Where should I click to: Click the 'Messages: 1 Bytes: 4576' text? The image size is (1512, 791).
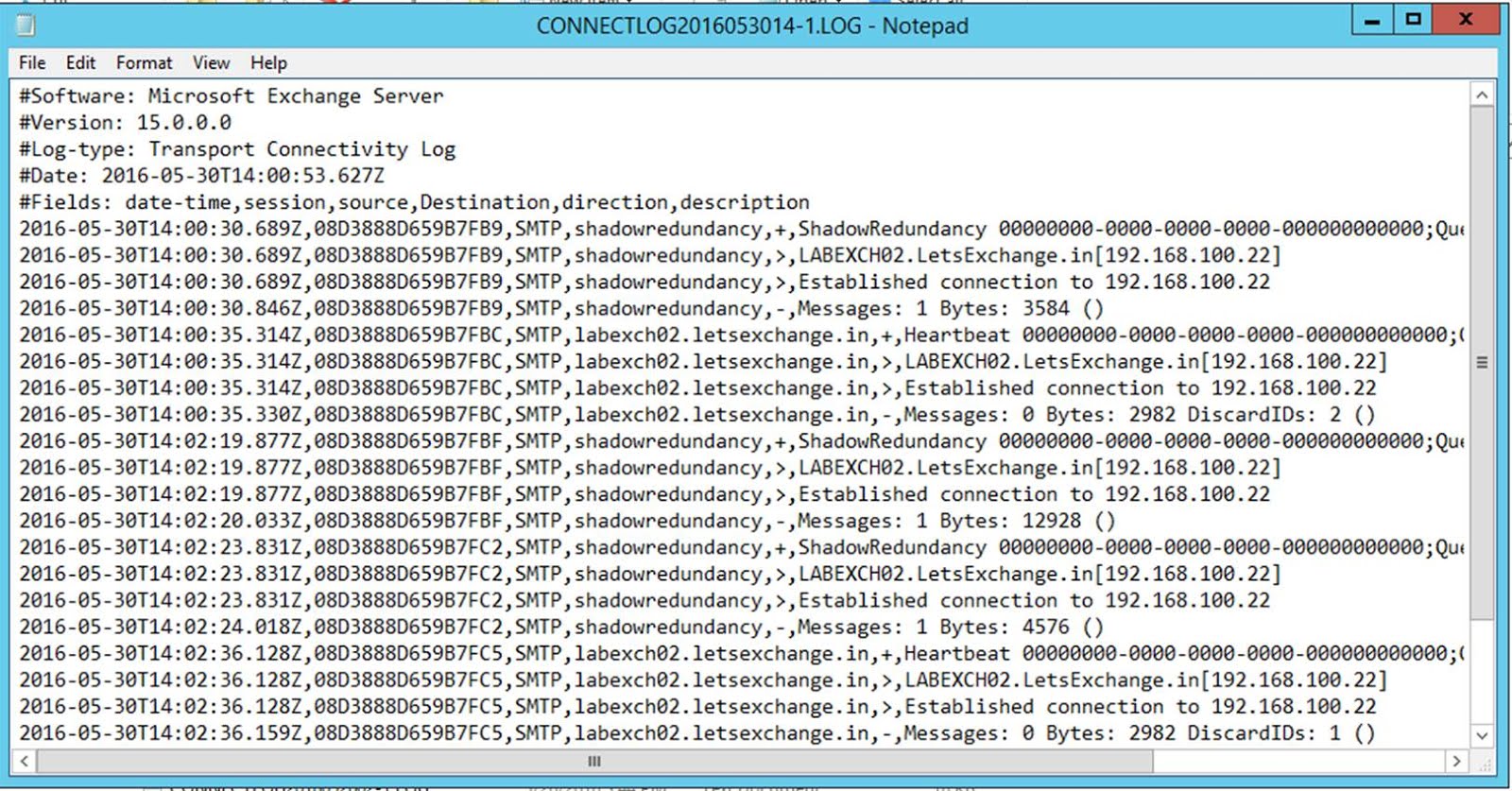[934, 627]
